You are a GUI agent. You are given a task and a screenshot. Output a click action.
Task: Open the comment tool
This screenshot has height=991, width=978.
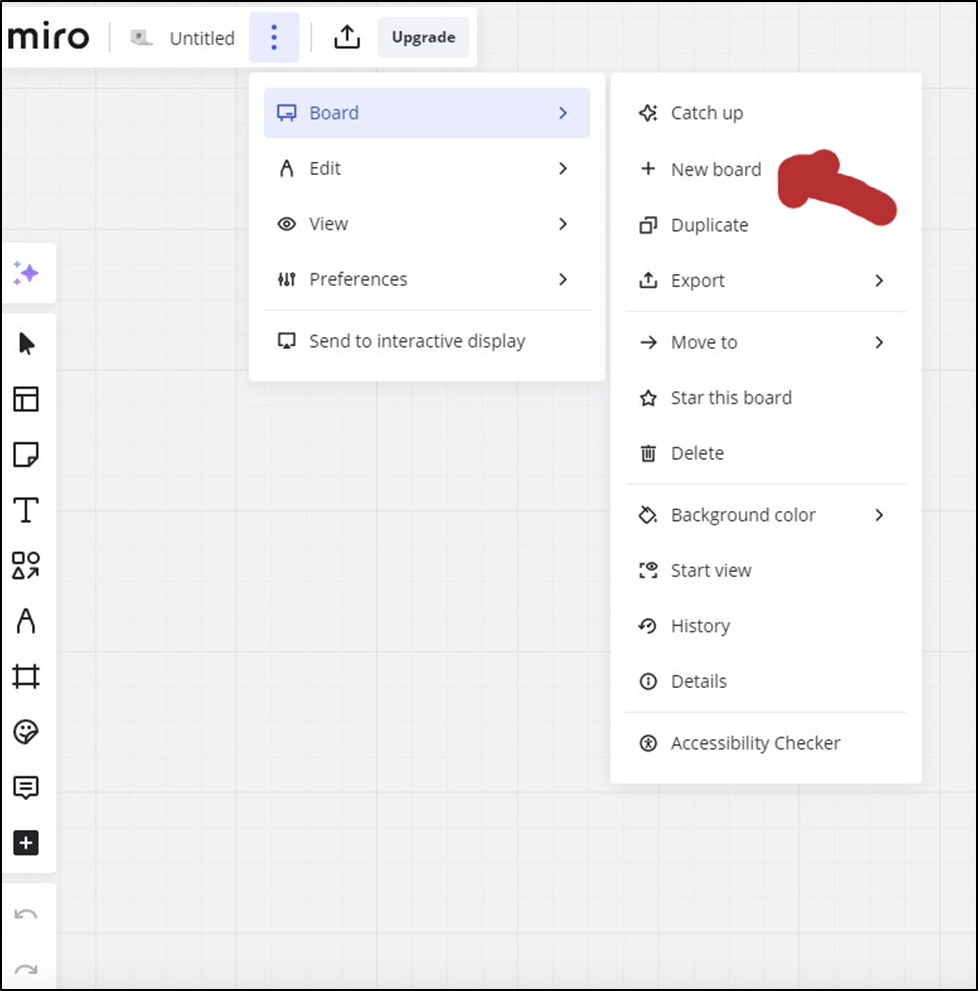tap(26, 787)
